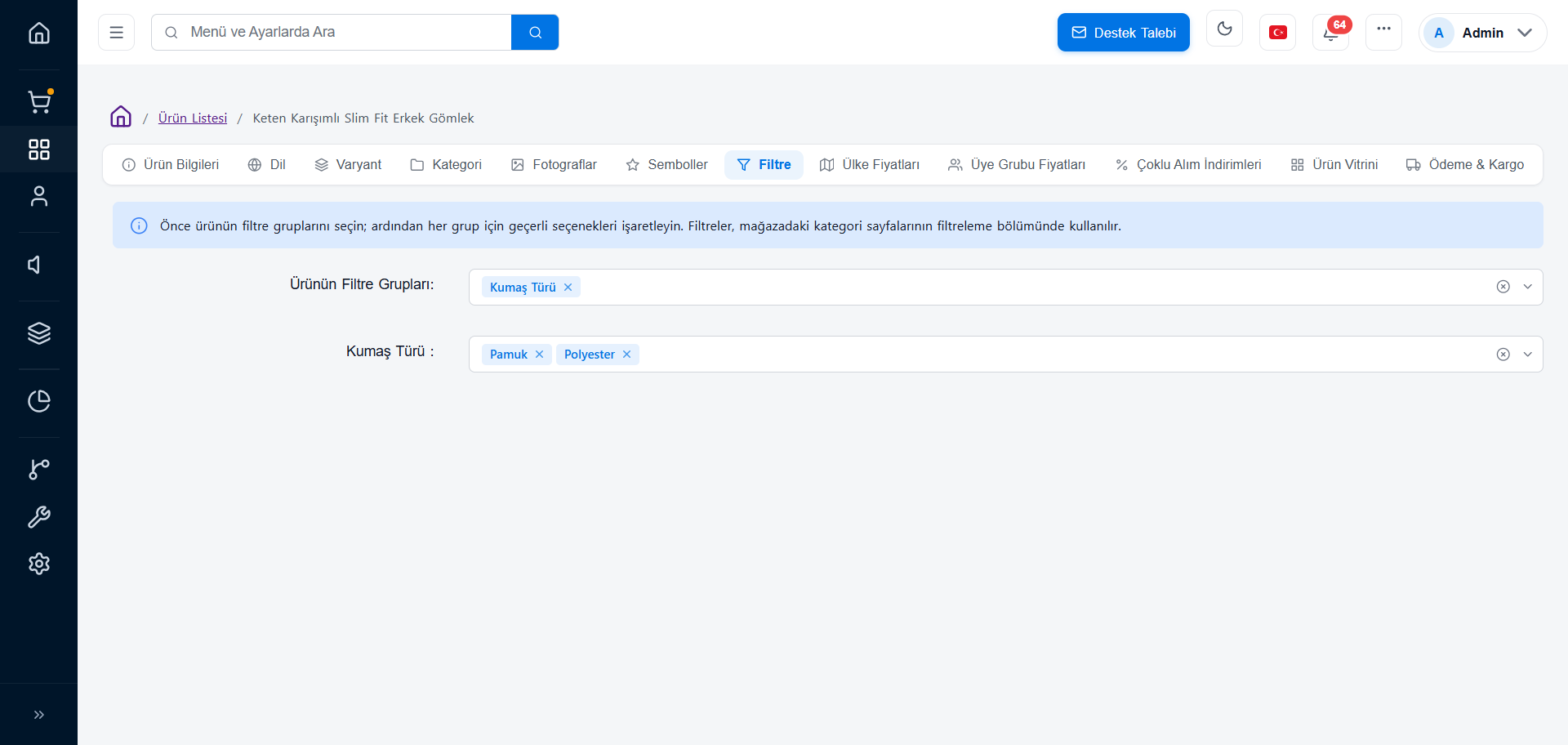Switch to the Ürün Bilgileri tab
This screenshot has height=745, width=1568.
click(x=171, y=165)
